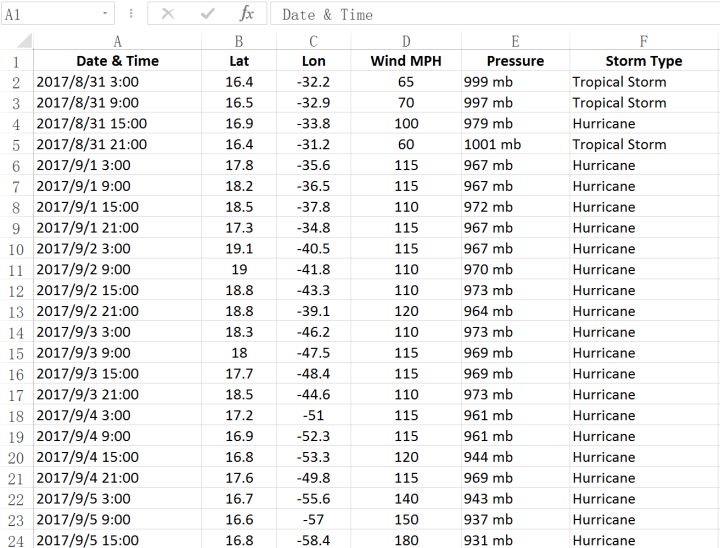This screenshot has width=720, height=548.
Task: Click Tropical Storm cell in row 5
Action: [x=644, y=144]
